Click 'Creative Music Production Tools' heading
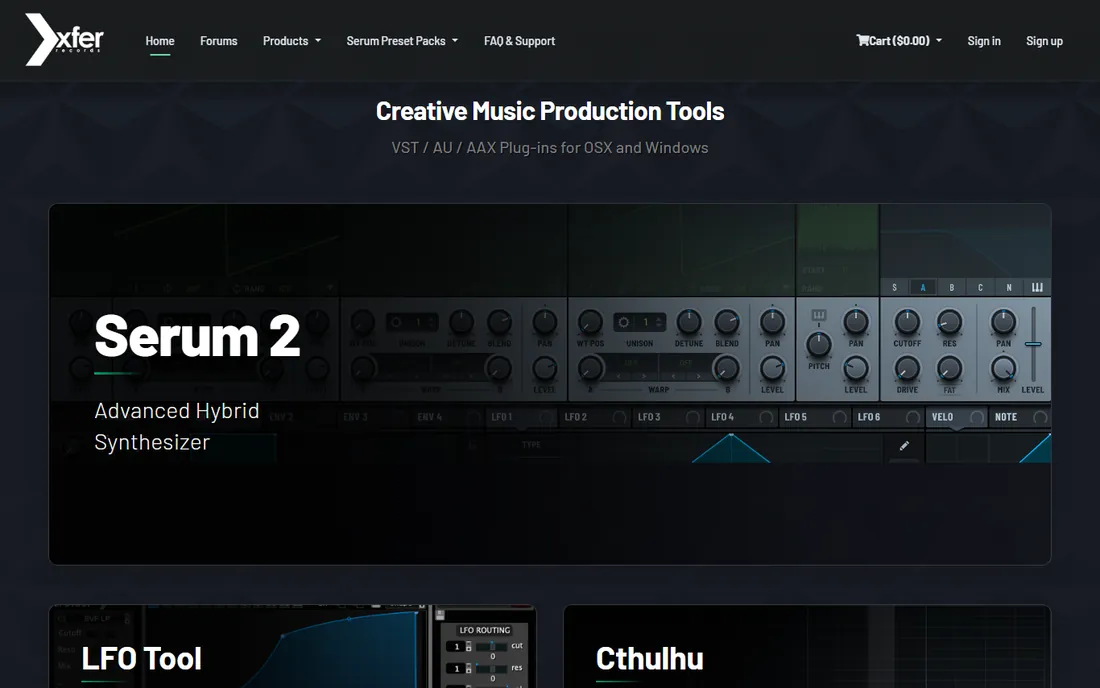Viewport: 1100px width, 688px height. pyautogui.click(x=550, y=111)
